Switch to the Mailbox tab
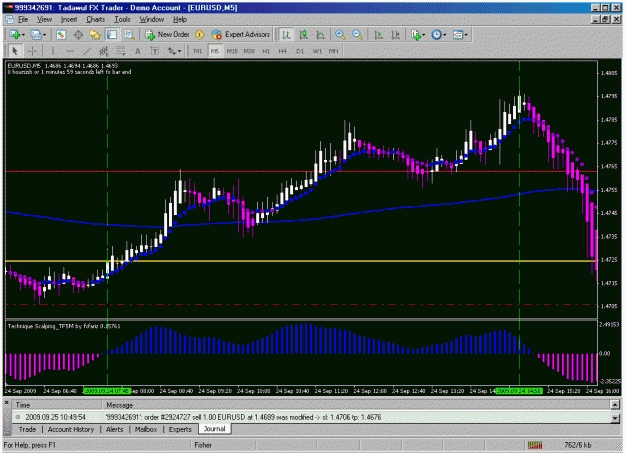Viewport: 625px width, 453px height. [146, 429]
